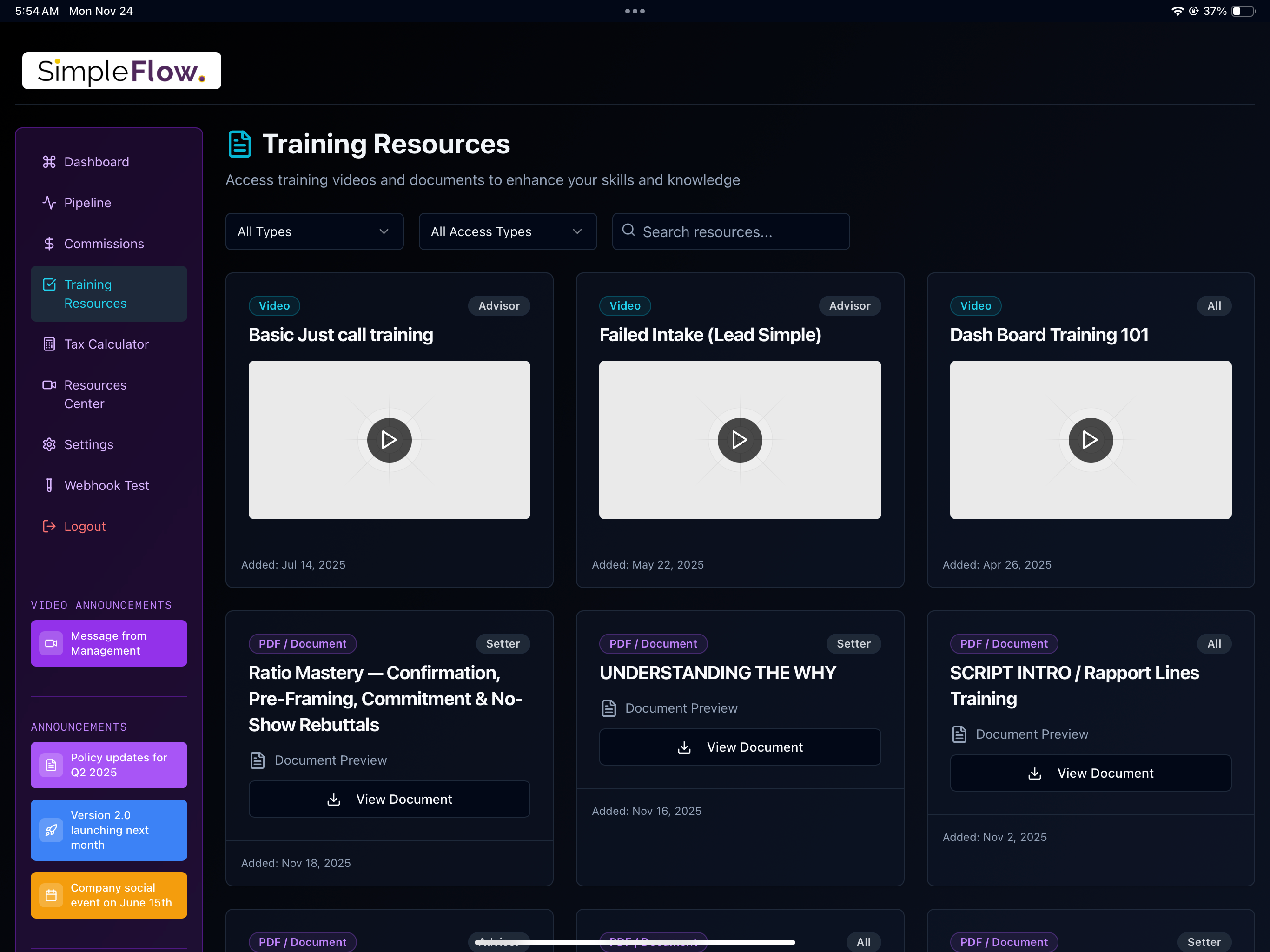Click the Commissions dollar icon
Screen dimensions: 1270x952
coord(49,244)
